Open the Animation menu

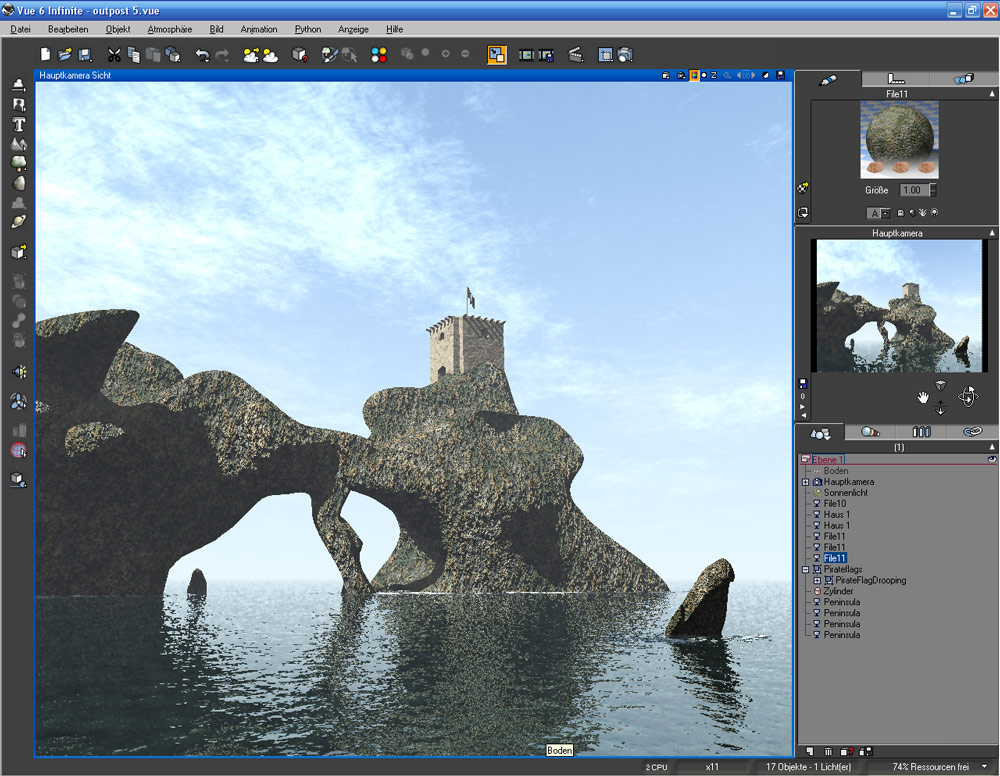click(259, 29)
